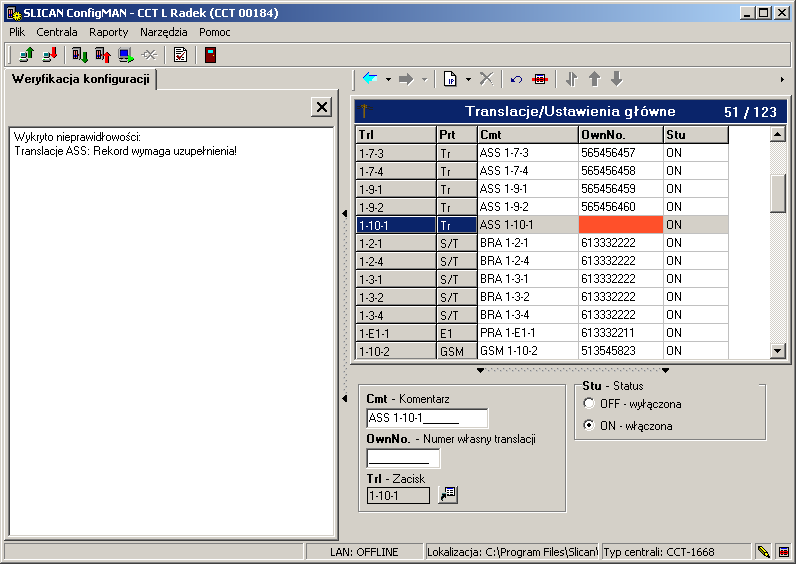Click cell BRA 1-2-1

pyautogui.click(x=527, y=243)
